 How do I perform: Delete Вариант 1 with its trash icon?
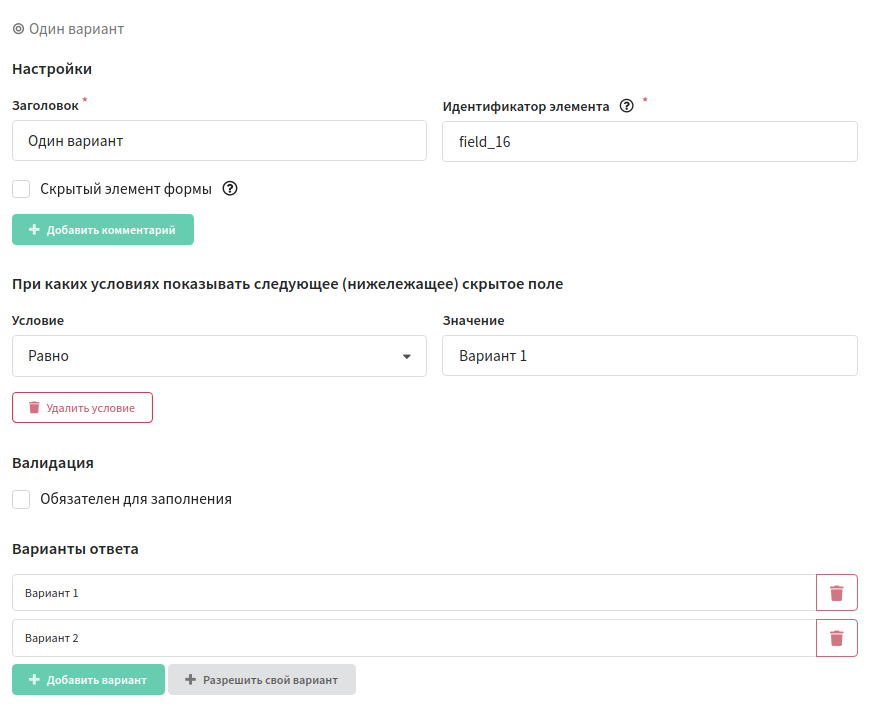tap(836, 593)
